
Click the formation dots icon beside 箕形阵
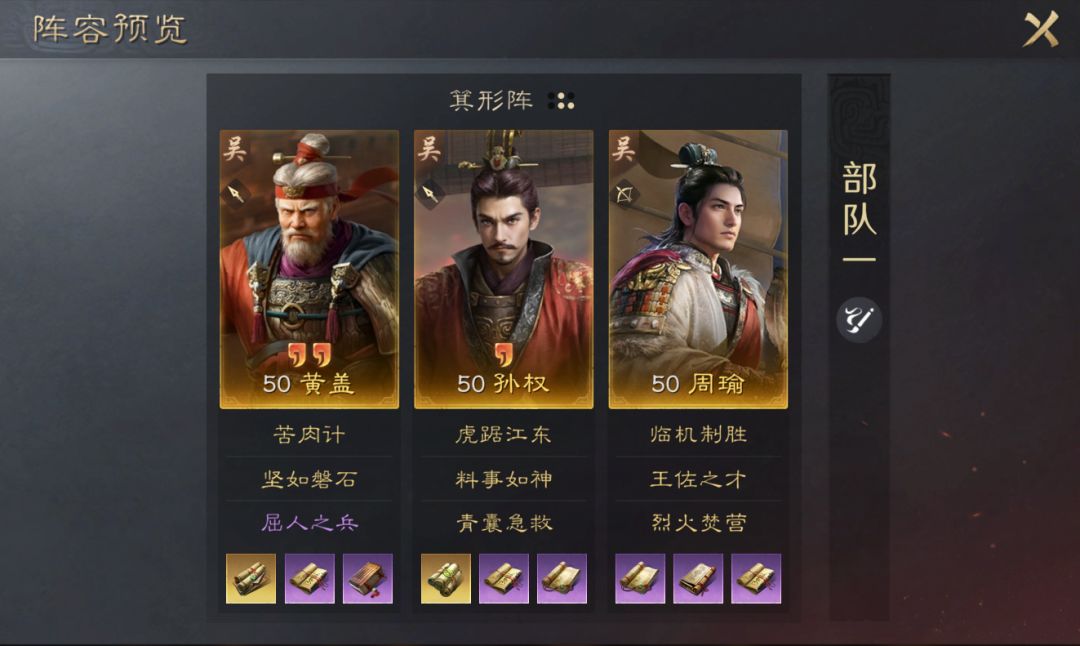561,101
